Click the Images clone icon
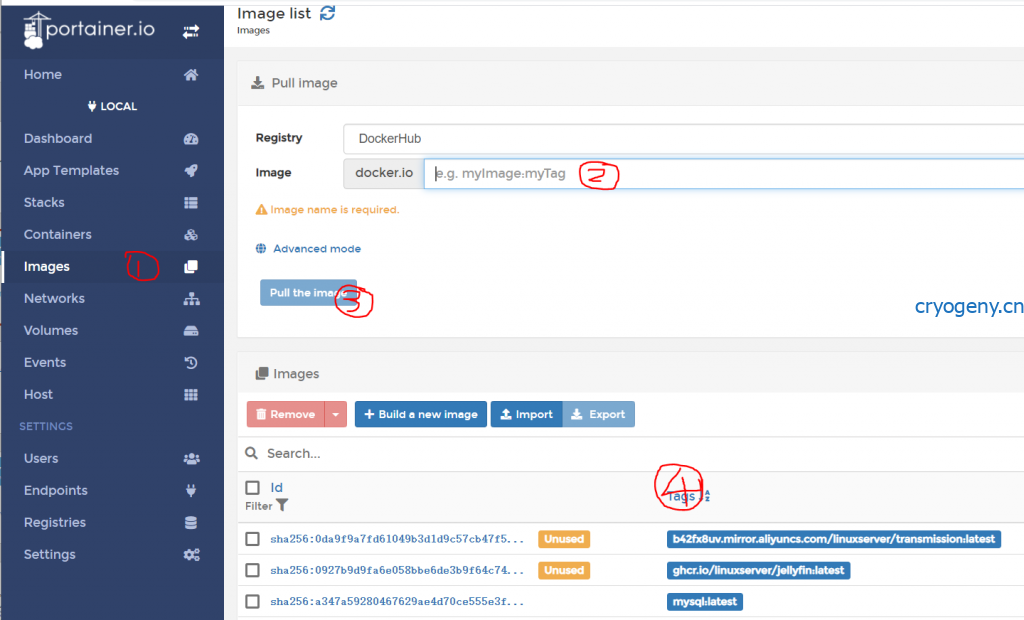1024x620 pixels. pyautogui.click(x=191, y=267)
